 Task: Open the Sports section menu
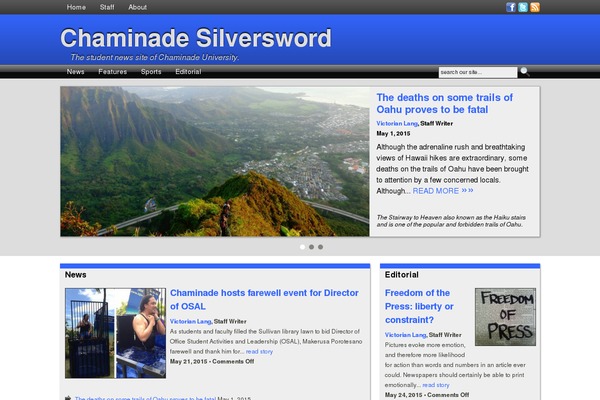click(x=151, y=72)
